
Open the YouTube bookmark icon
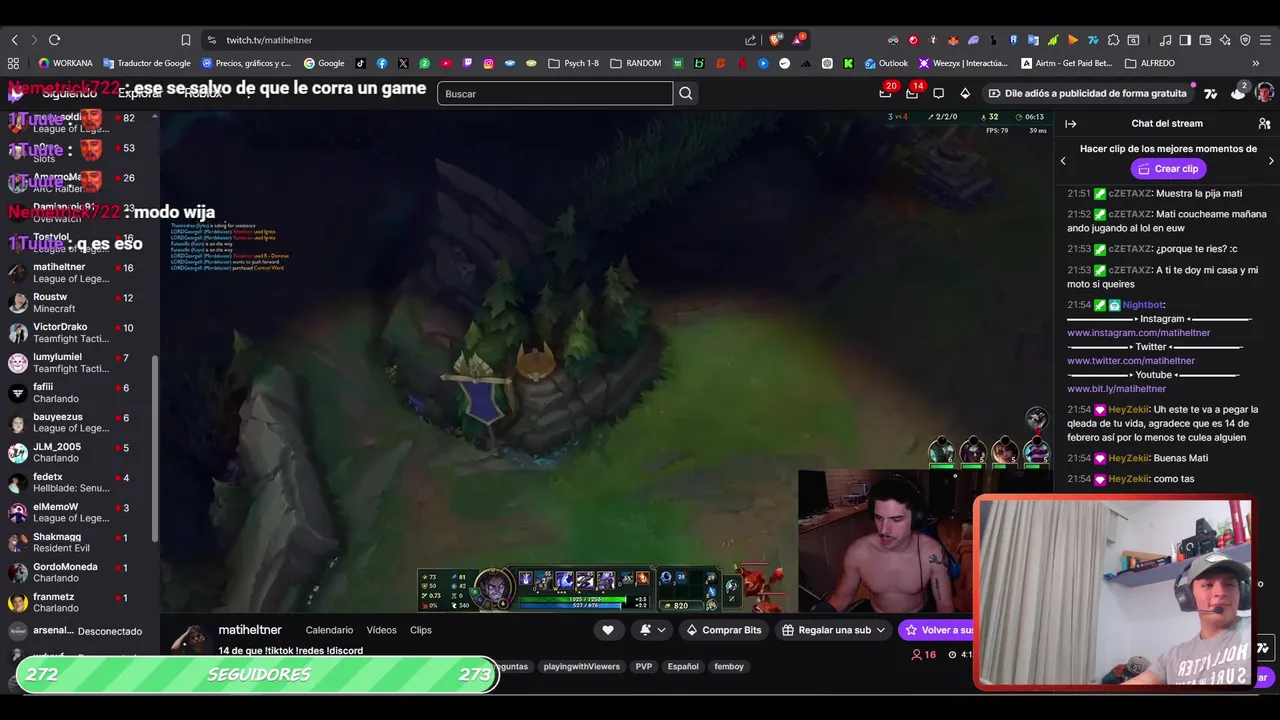pyautogui.click(x=446, y=63)
